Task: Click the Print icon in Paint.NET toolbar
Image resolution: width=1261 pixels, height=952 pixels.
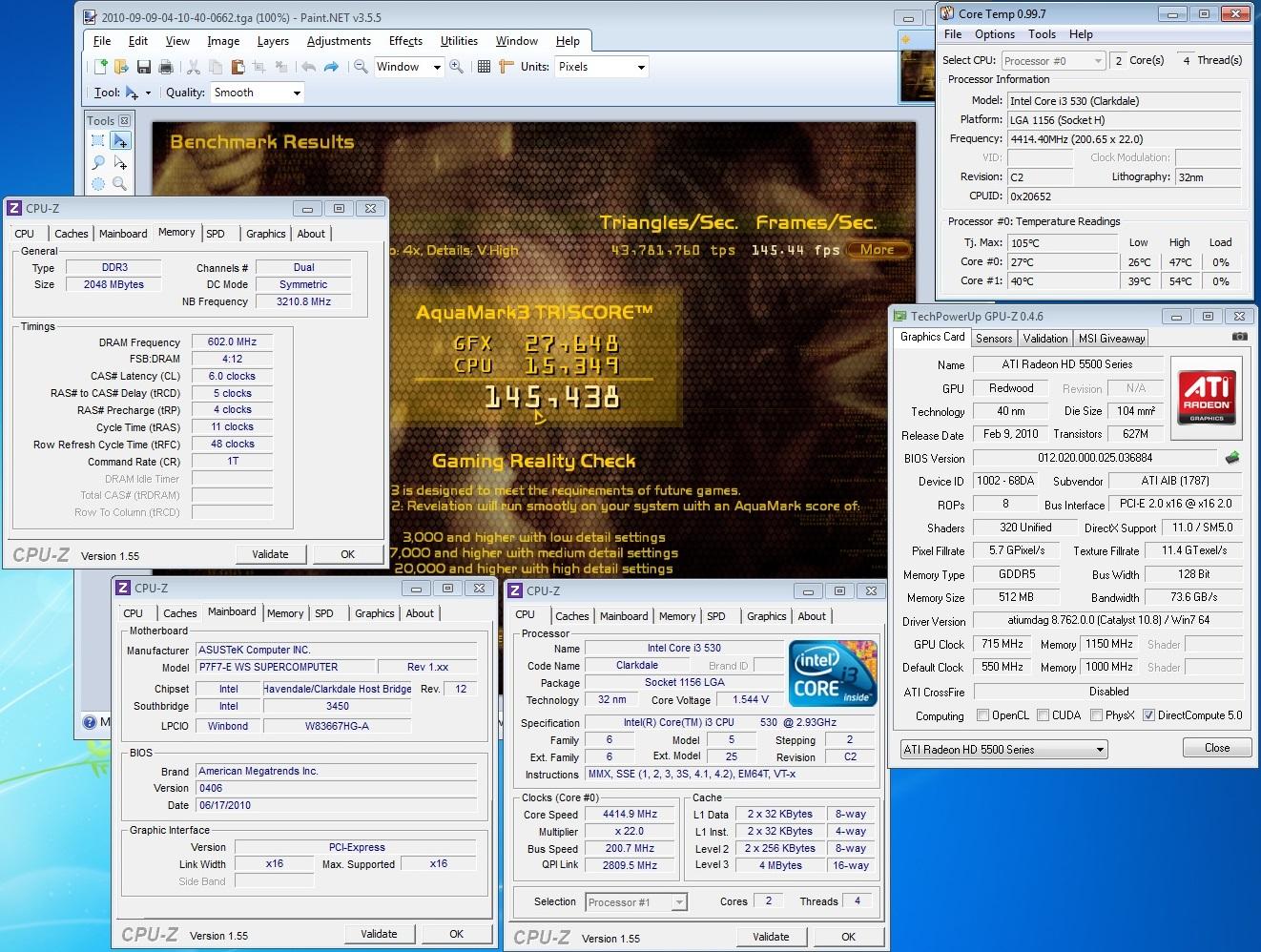Action: click(165, 67)
